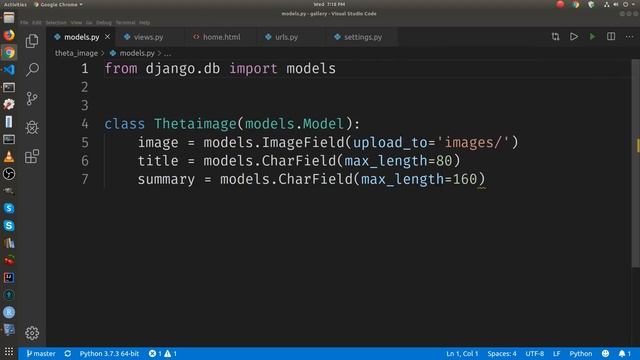Open the clock calendar in top bar
This screenshot has height=360, width=640.
point(329,4)
